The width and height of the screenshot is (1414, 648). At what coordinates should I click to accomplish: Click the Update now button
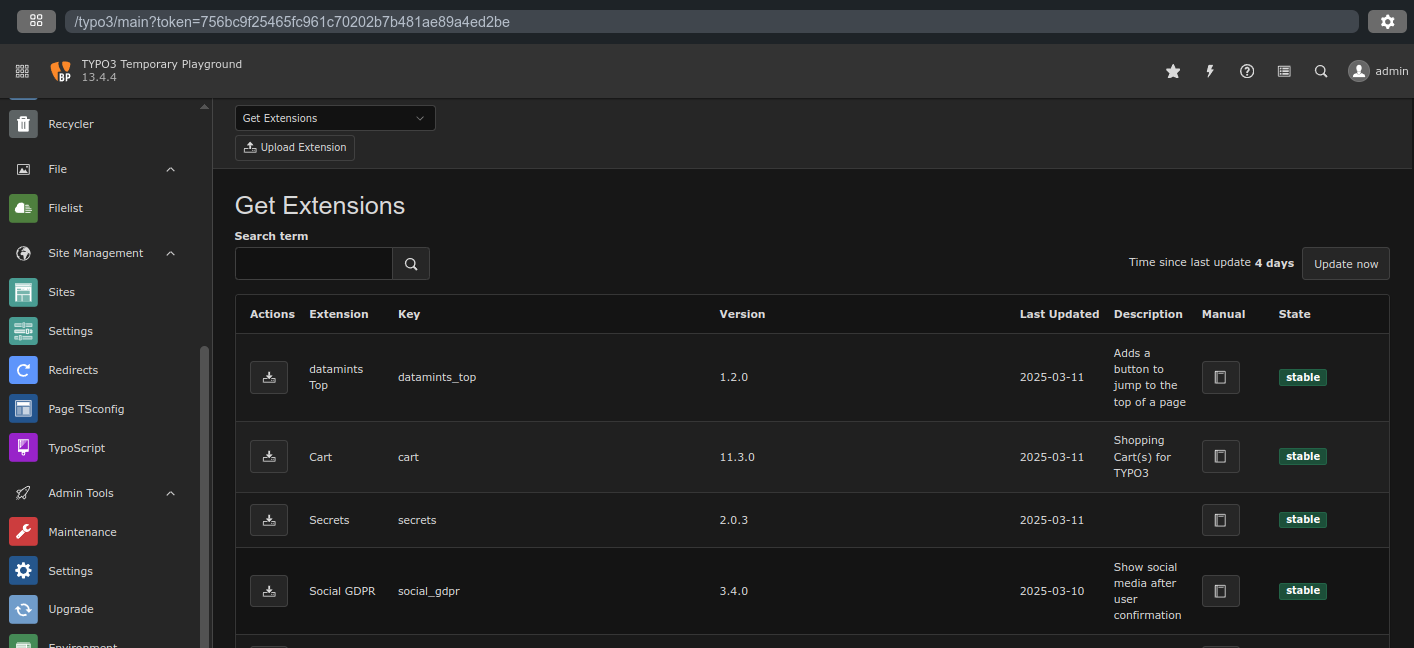point(1346,264)
